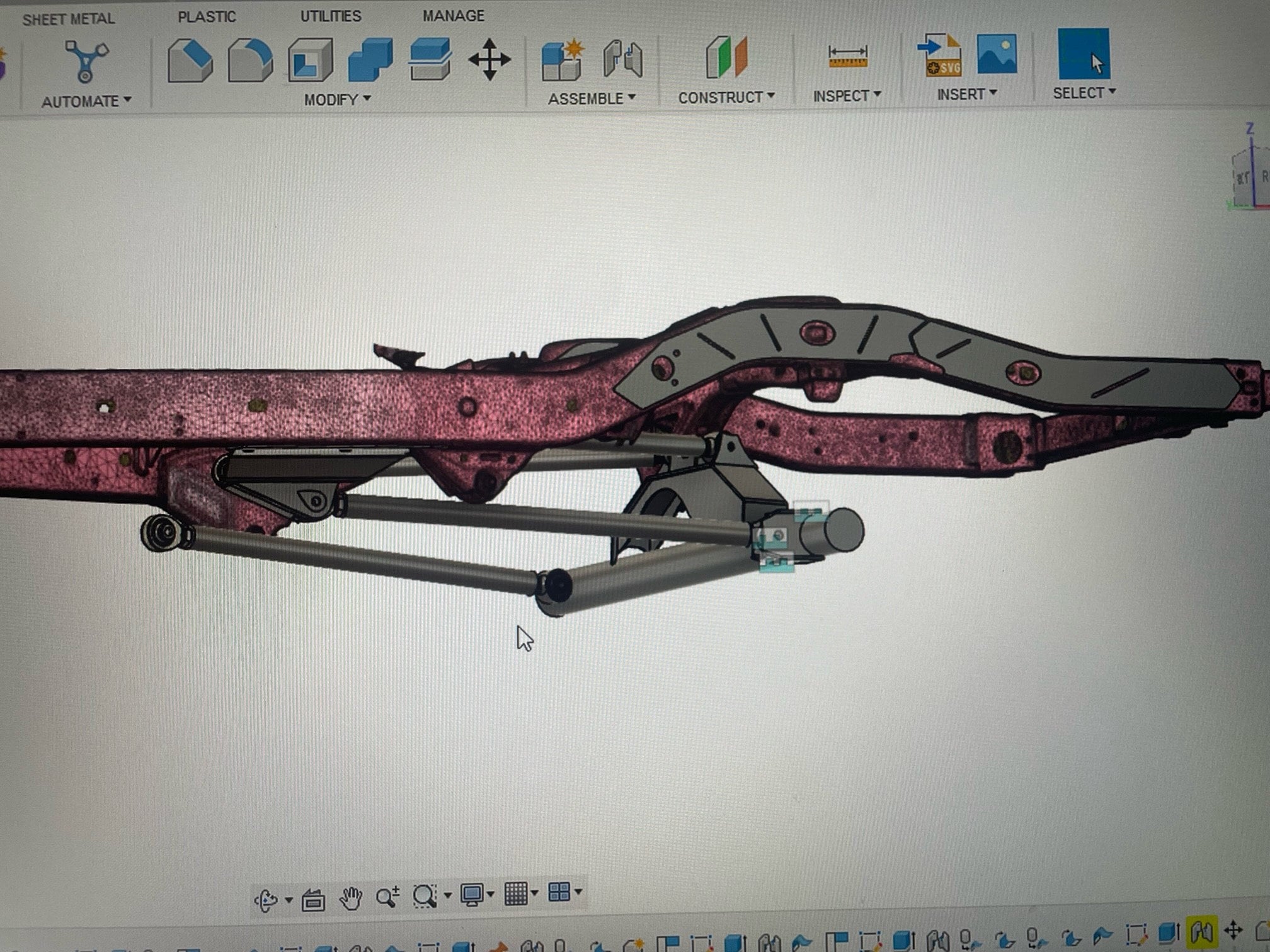The image size is (1270, 952).
Task: Create a New Component
Action: coord(563,60)
